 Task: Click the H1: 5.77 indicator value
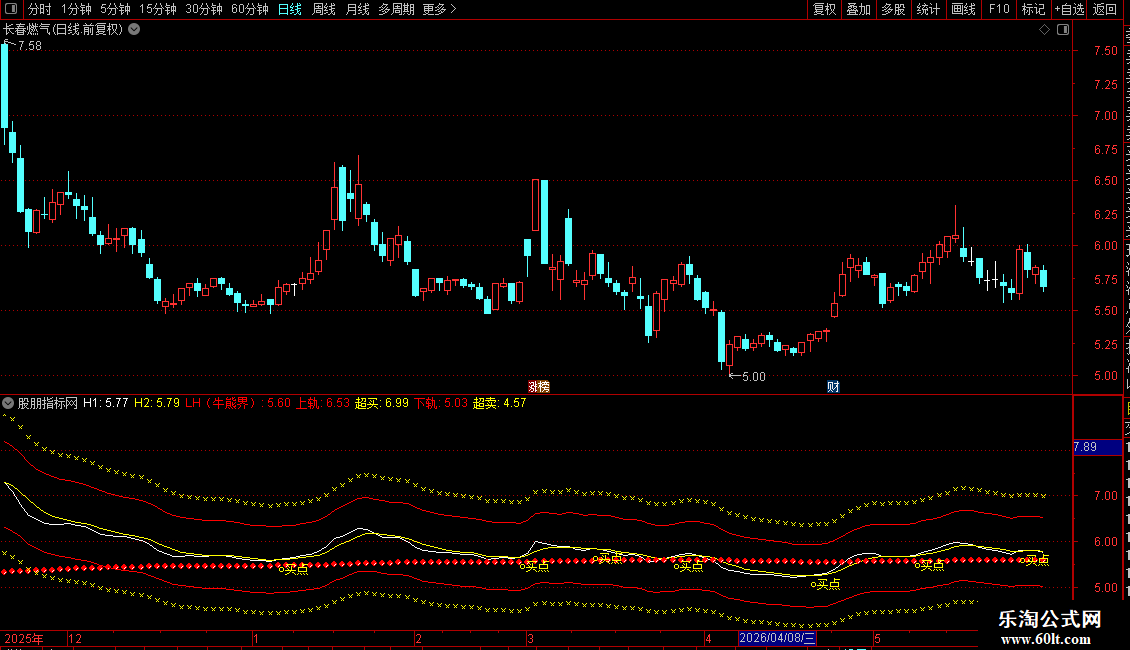105,404
